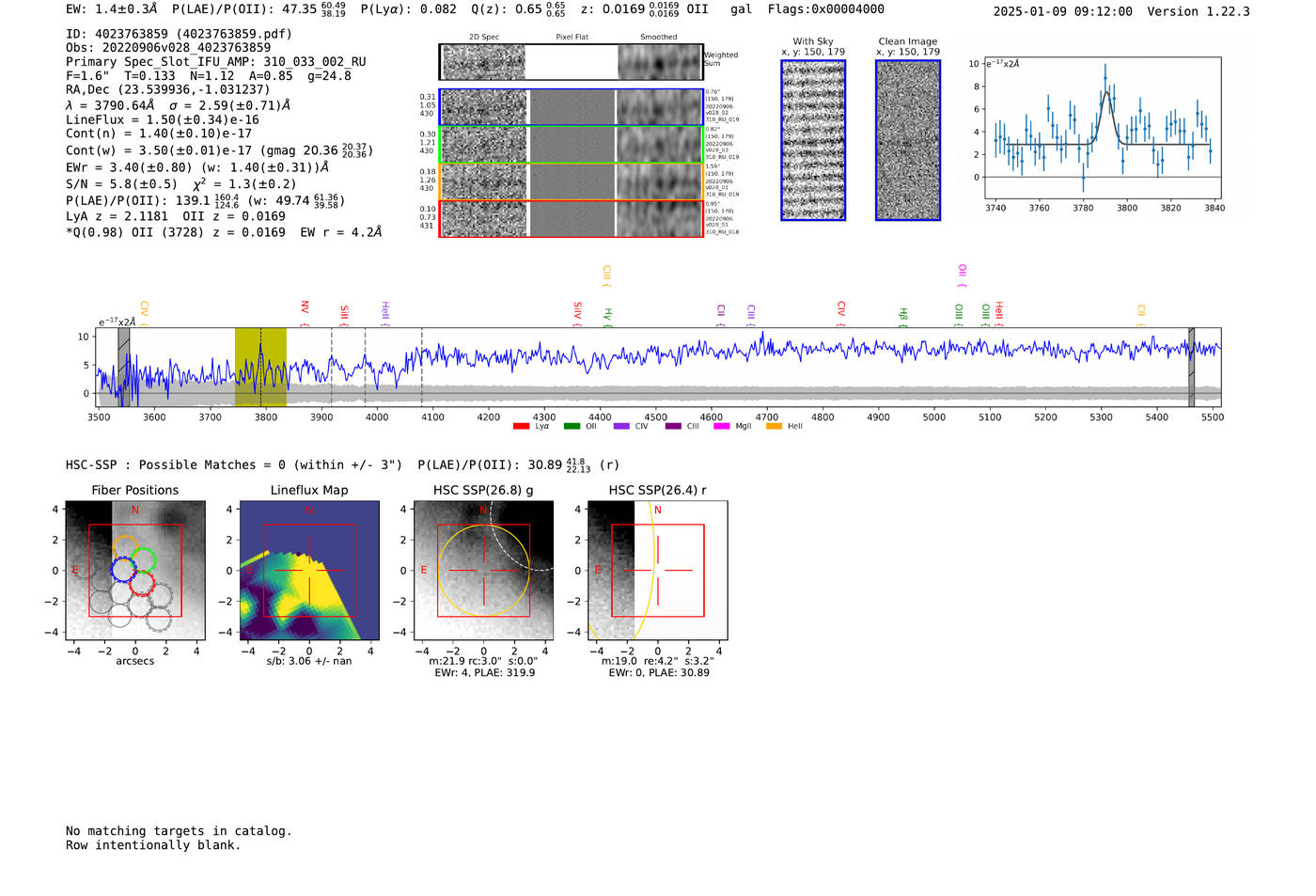
Task: Click the orange fiber circle in Fiber Positions
Action: coord(125,546)
